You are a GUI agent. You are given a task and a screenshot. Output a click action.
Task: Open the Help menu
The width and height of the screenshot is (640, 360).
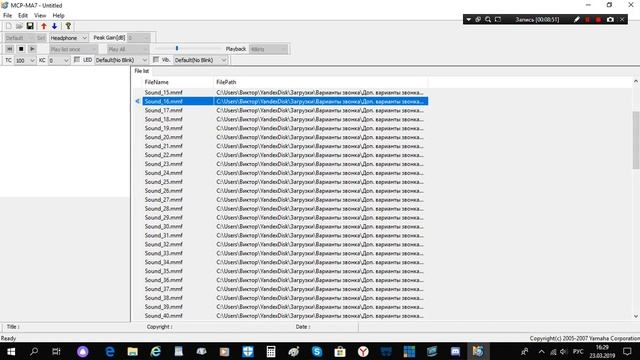tap(58, 16)
